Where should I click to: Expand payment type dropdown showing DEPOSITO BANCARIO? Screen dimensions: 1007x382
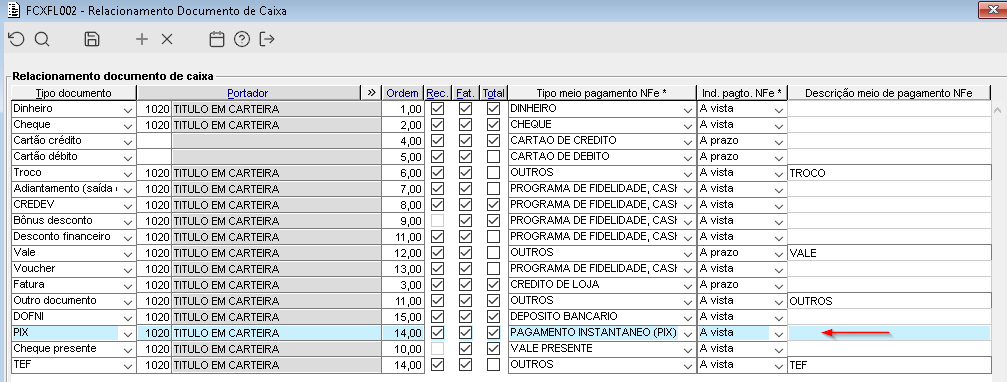coord(687,318)
